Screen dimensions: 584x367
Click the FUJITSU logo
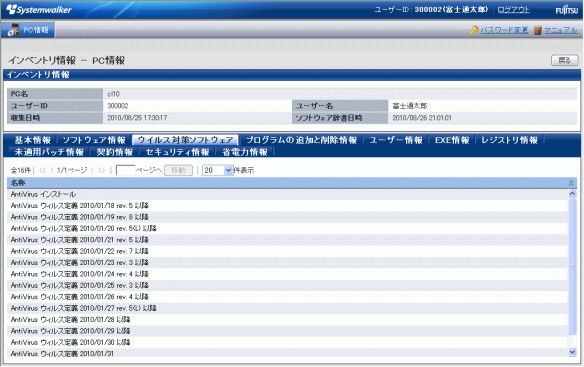[566, 10]
